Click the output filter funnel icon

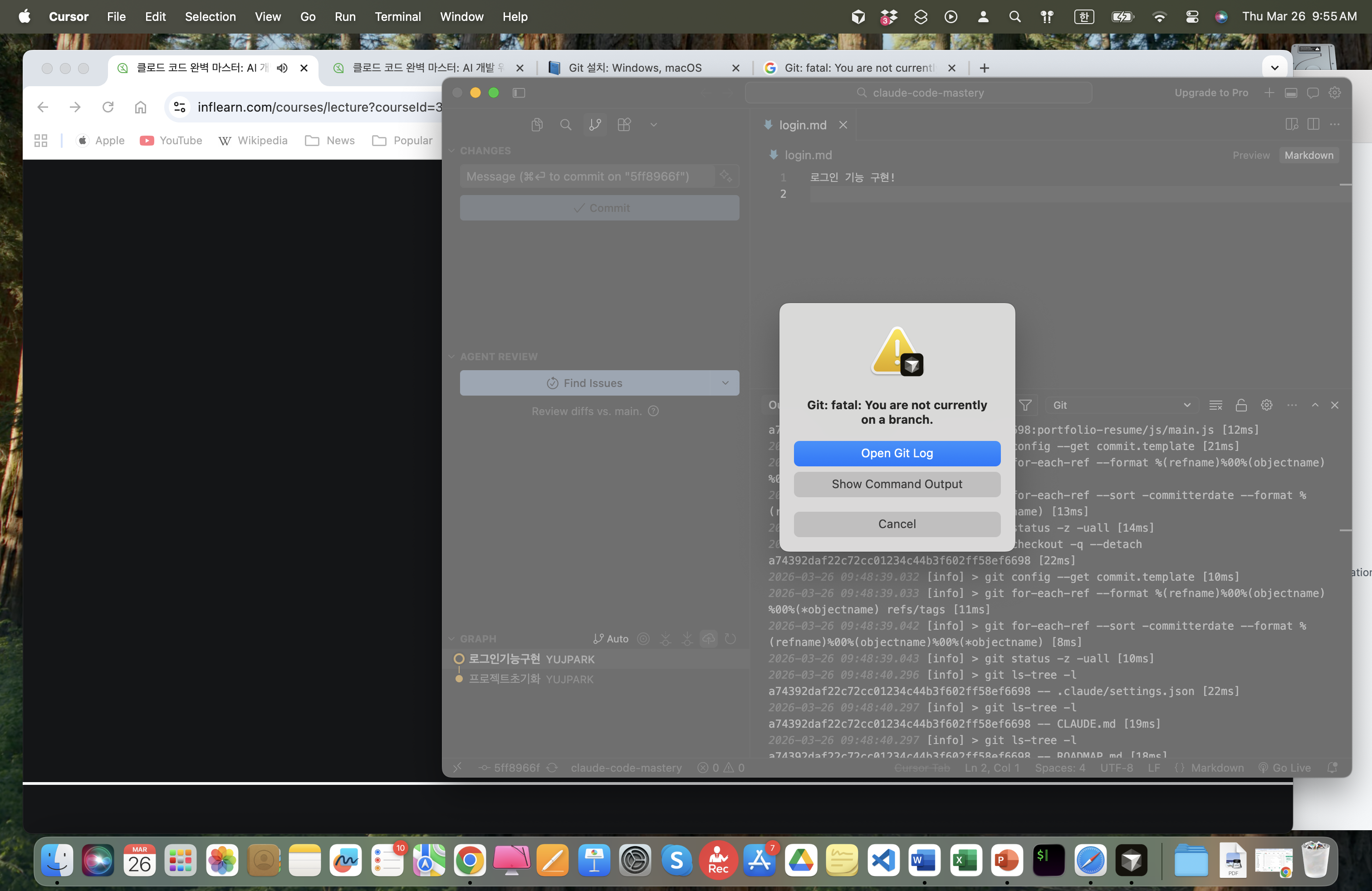point(1025,405)
